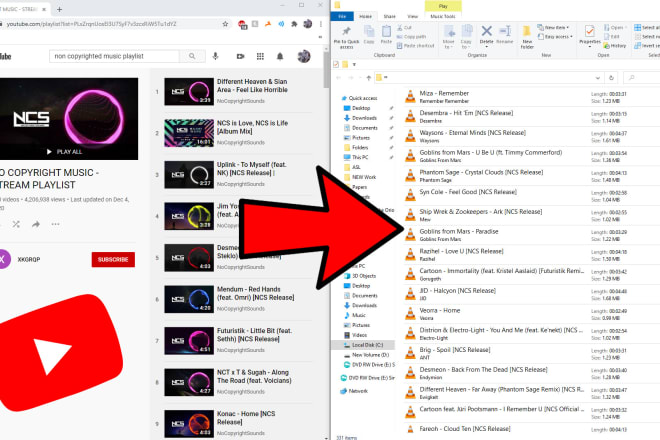Click History in Explorer ribbon

pyautogui.click(x=615, y=45)
